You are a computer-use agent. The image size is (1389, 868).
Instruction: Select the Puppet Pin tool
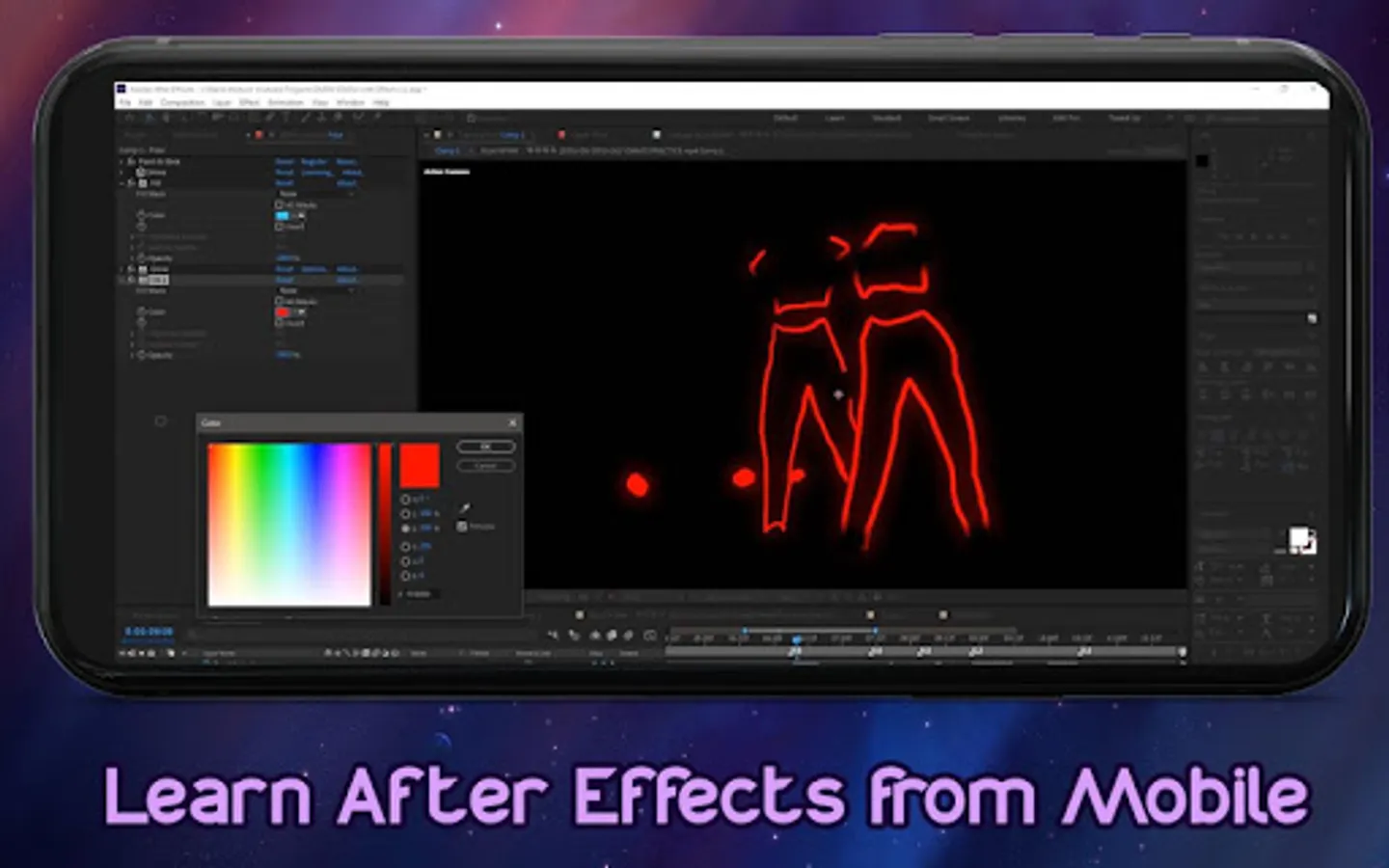coord(377,117)
